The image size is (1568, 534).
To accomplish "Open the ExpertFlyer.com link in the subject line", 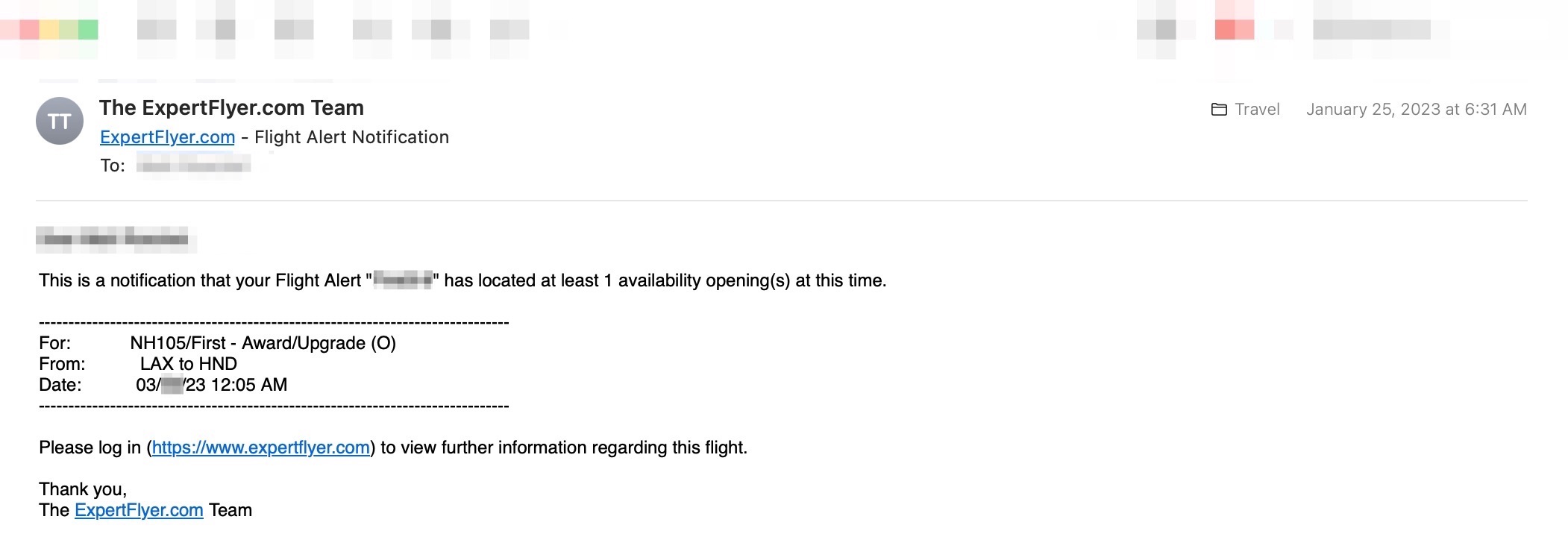I will click(x=167, y=137).
